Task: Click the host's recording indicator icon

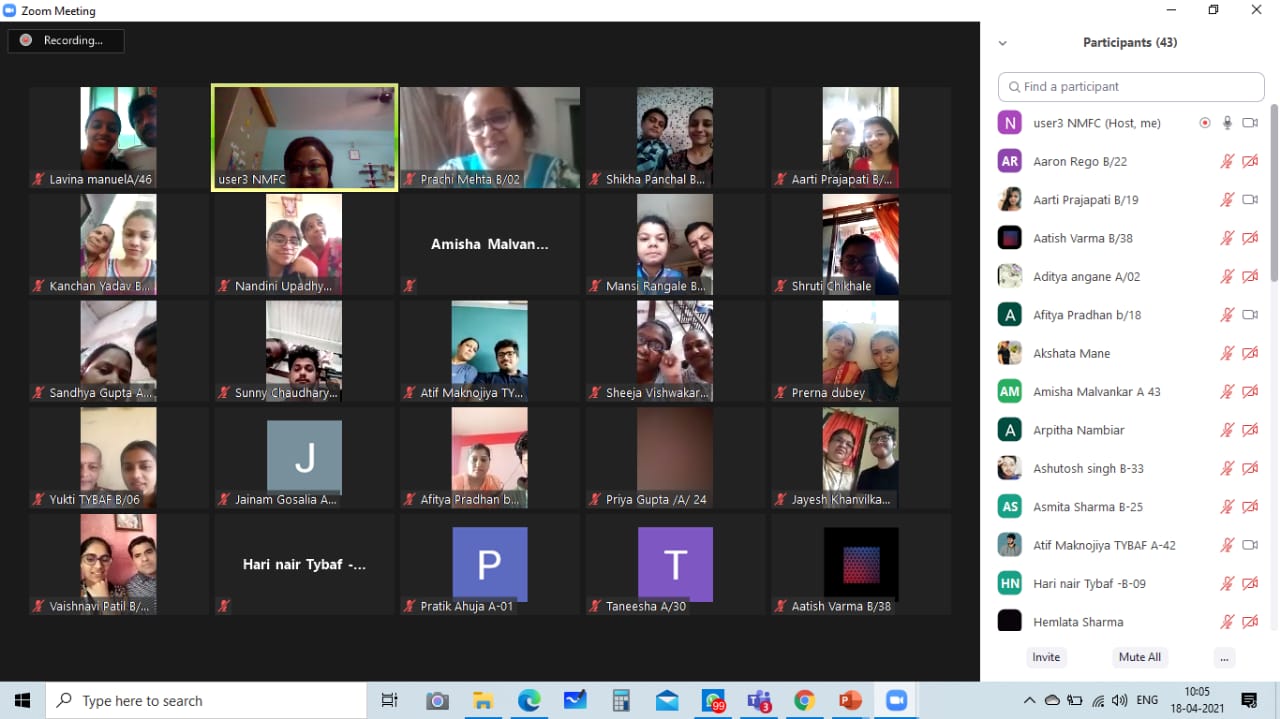Action: pyautogui.click(x=1205, y=123)
